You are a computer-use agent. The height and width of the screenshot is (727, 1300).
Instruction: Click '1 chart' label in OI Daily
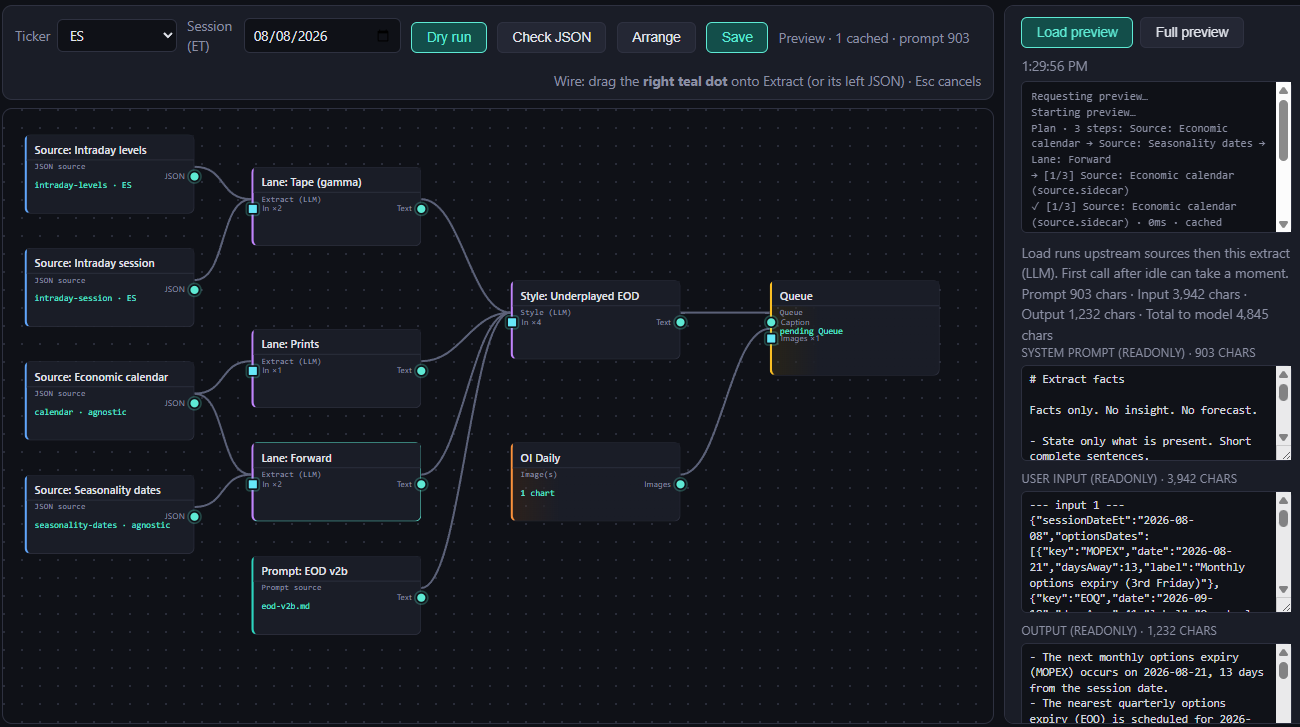tap(537, 493)
